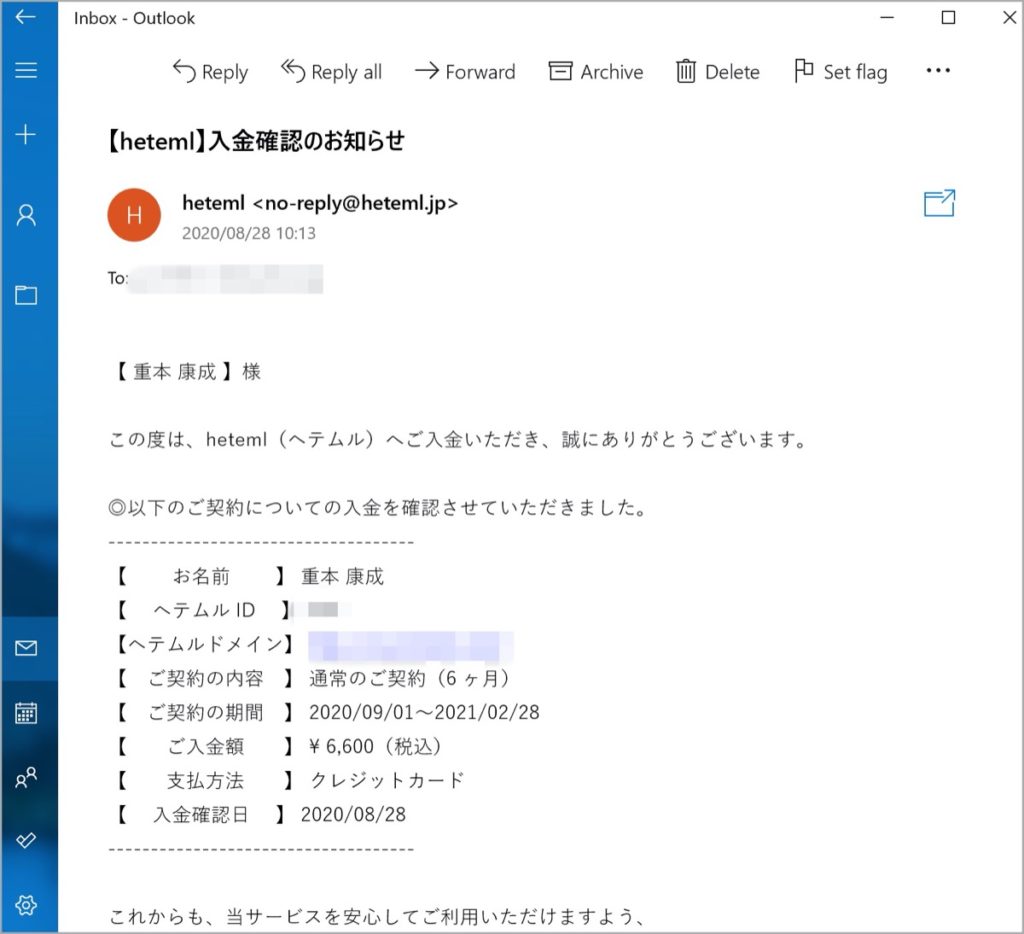
Task: Open People using the contacts icon
Action: pyautogui.click(x=25, y=777)
